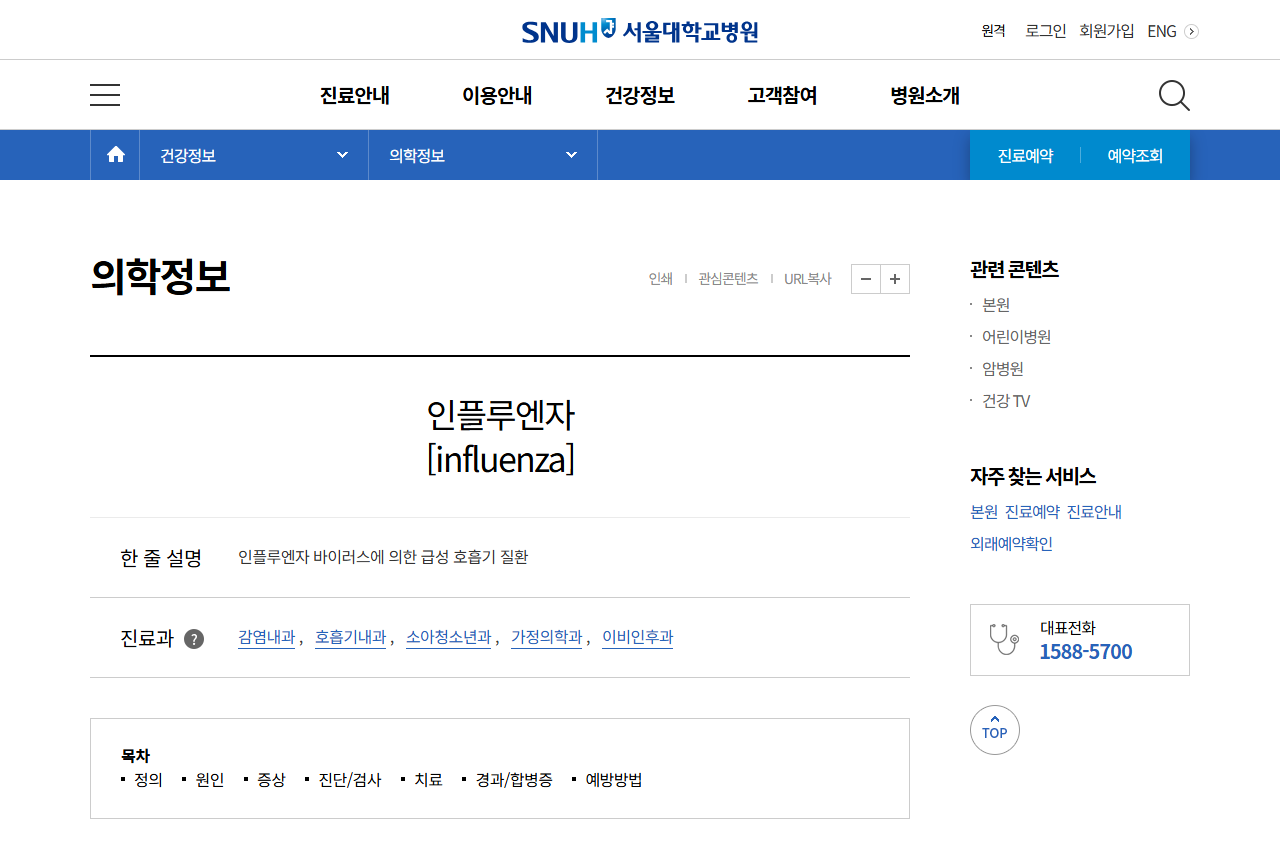Click the stethoscope phone icon
This screenshot has height=860, width=1280.
coord(1004,639)
